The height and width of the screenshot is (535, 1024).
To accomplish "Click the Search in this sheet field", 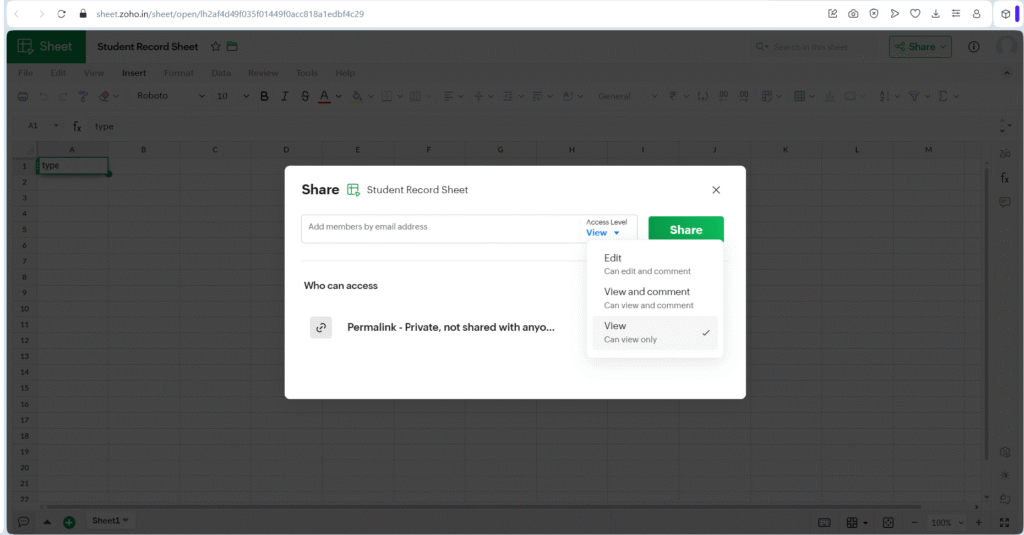I will pyautogui.click(x=816, y=47).
